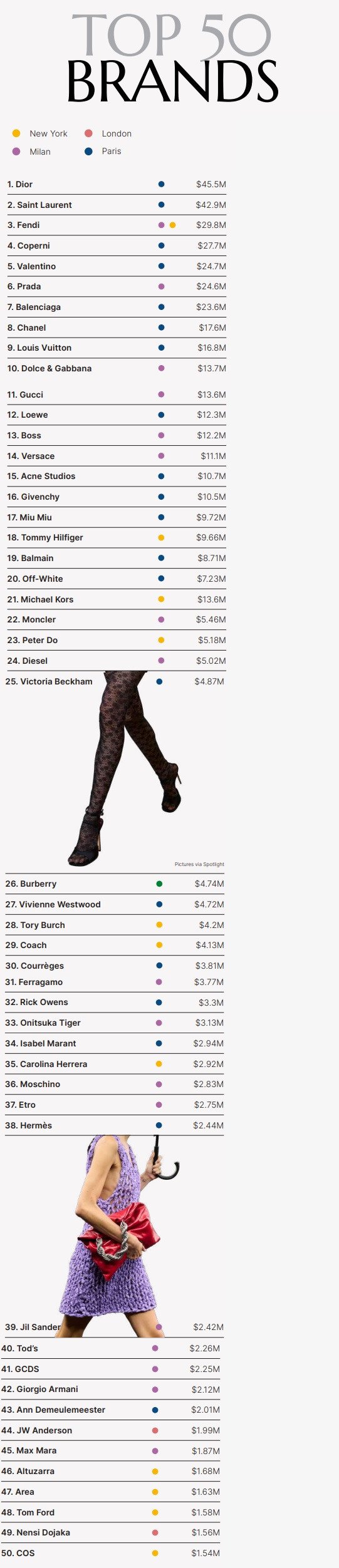Click the green dot beside Burberry

[159, 884]
